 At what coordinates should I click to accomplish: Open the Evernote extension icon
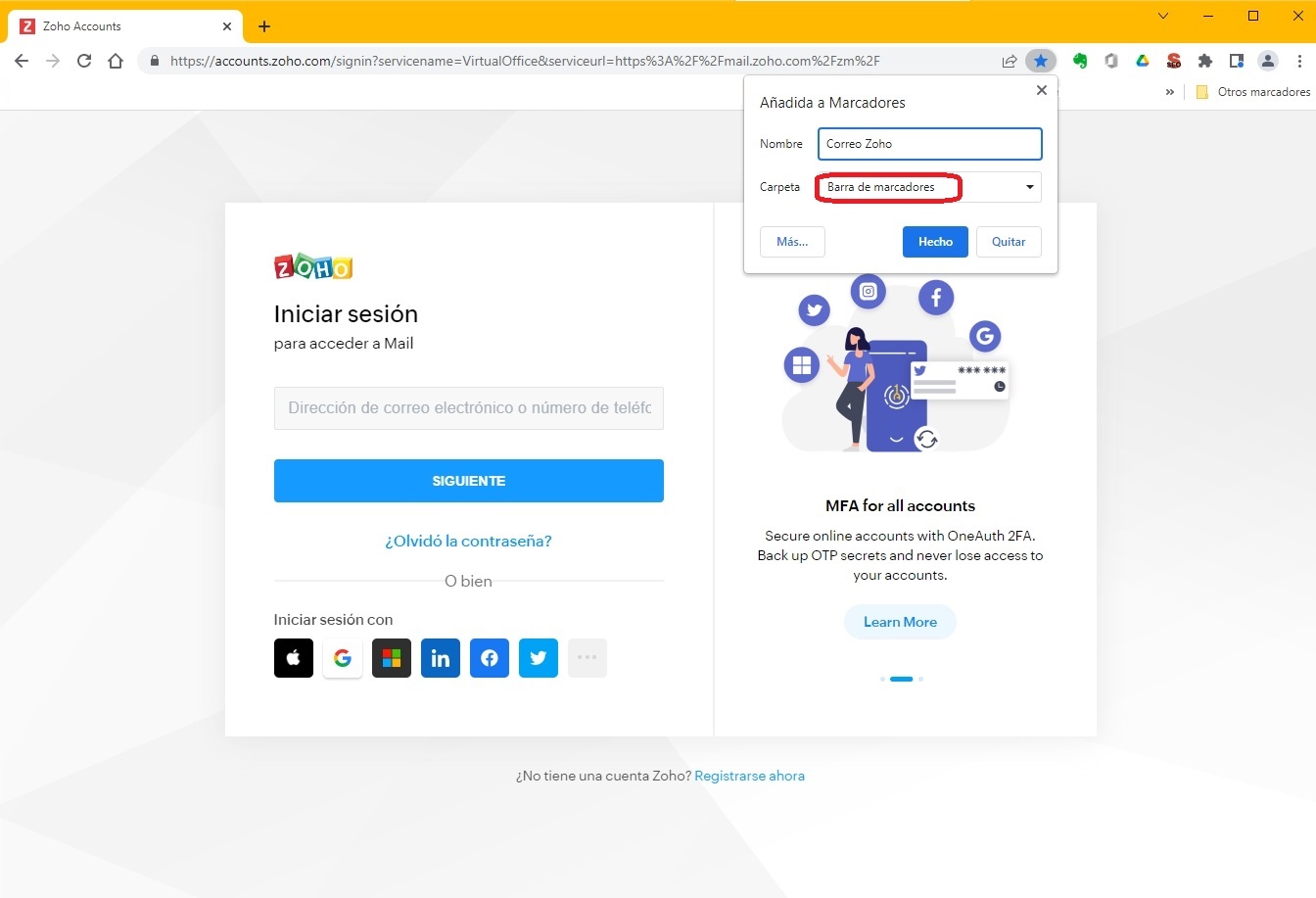click(x=1080, y=61)
